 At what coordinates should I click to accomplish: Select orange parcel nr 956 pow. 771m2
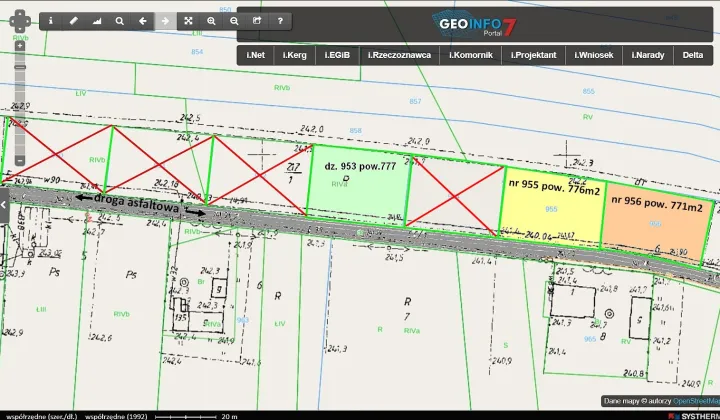click(x=658, y=223)
